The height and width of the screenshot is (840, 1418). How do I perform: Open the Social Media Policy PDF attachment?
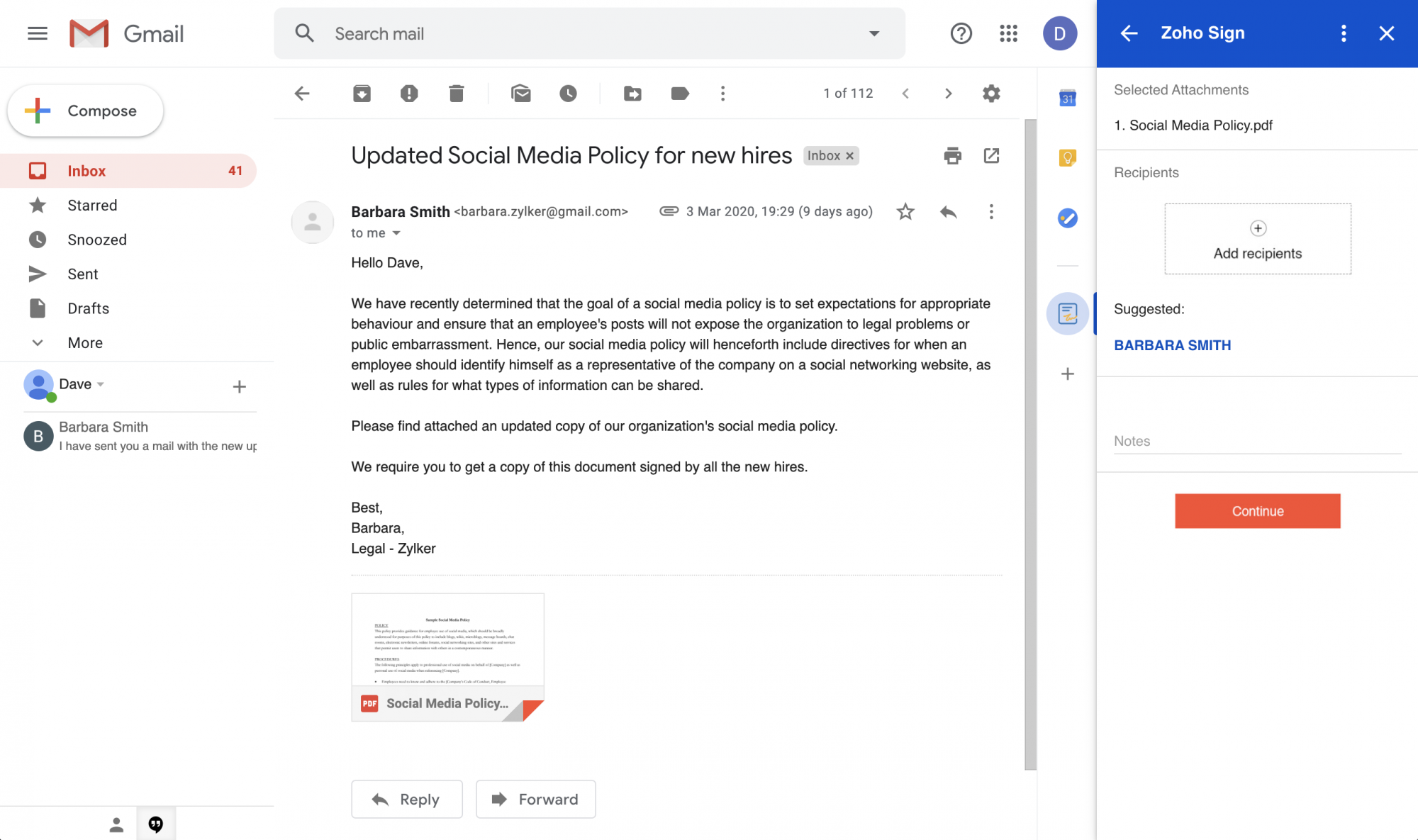tap(447, 656)
